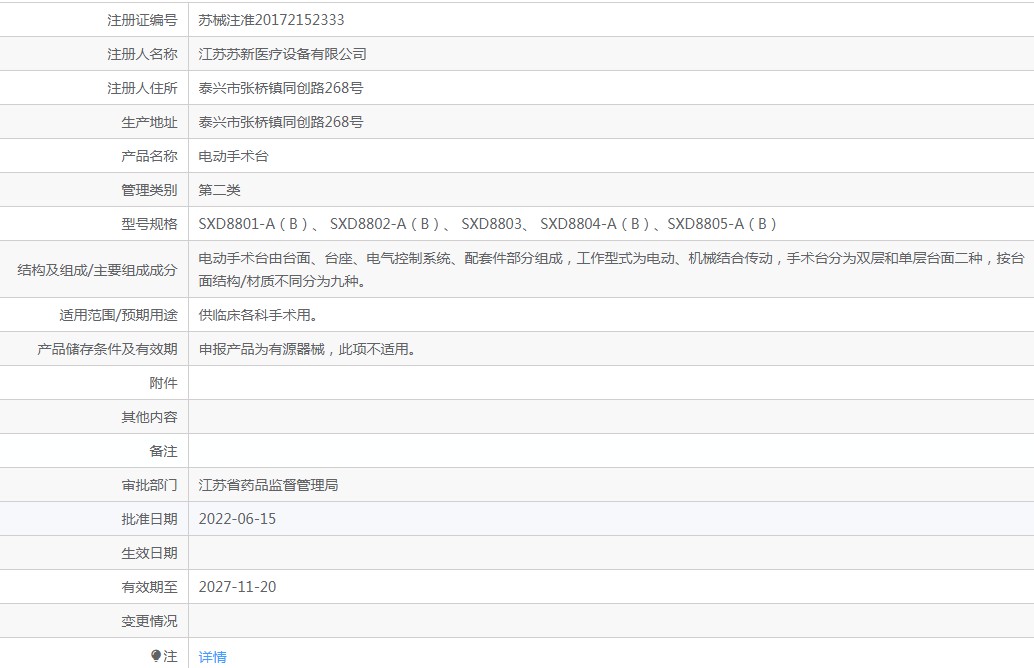The image size is (1034, 668).
Task: Click the 变更情况 label
Action: click(149, 621)
